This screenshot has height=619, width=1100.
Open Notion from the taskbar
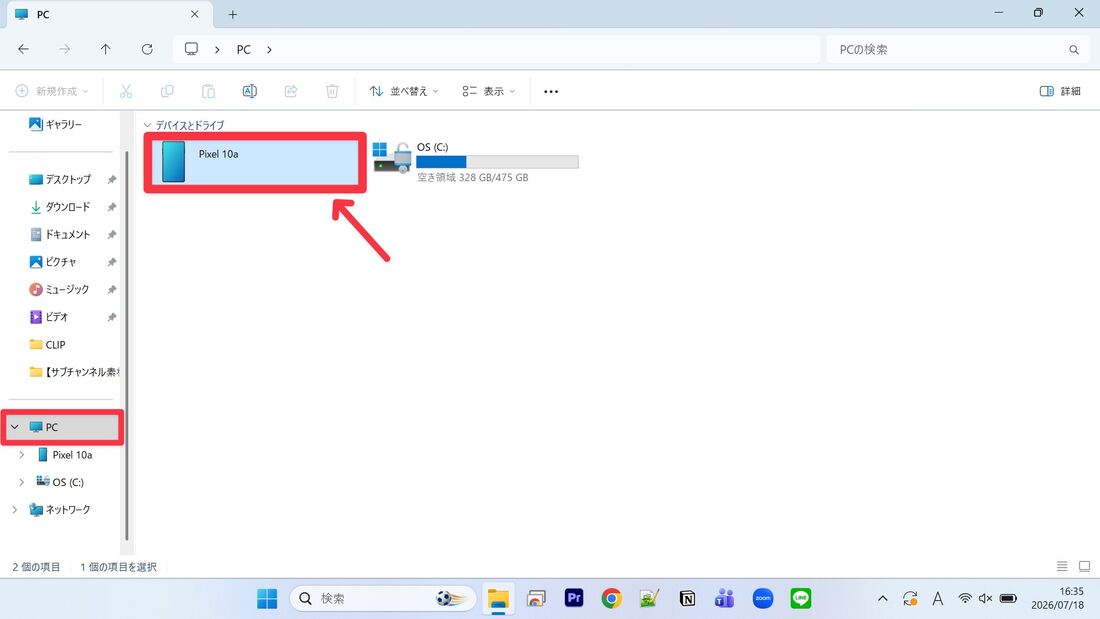click(688, 598)
